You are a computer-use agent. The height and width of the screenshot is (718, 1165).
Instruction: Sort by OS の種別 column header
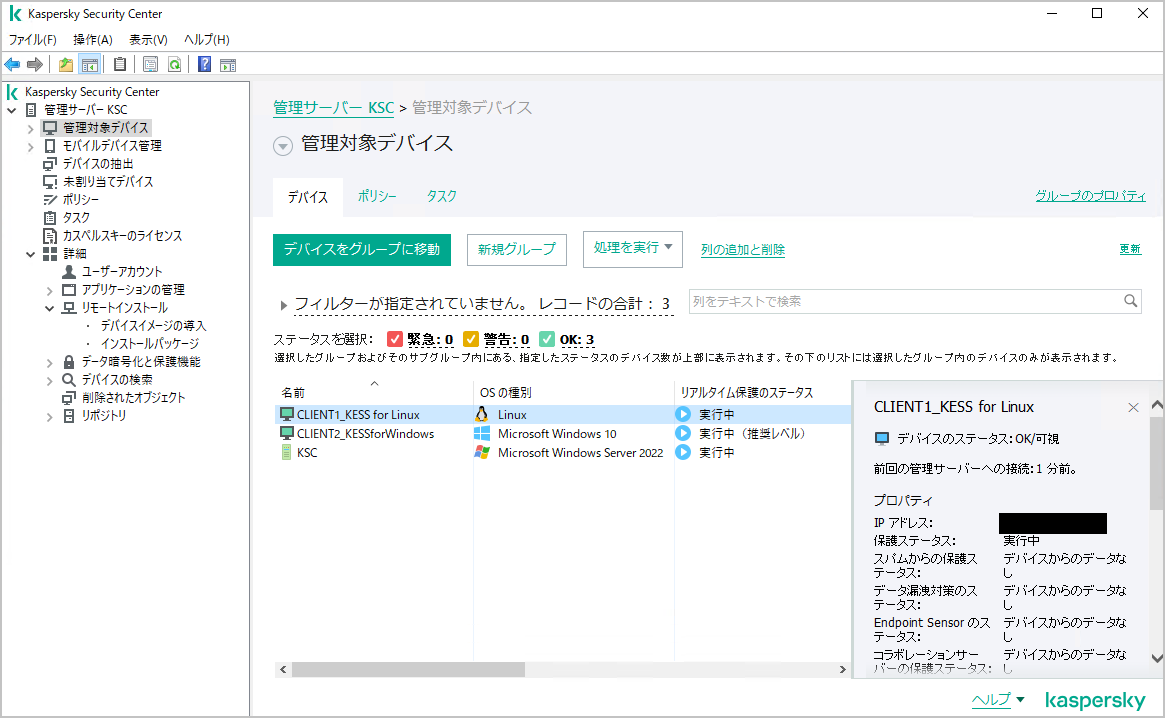click(506, 392)
